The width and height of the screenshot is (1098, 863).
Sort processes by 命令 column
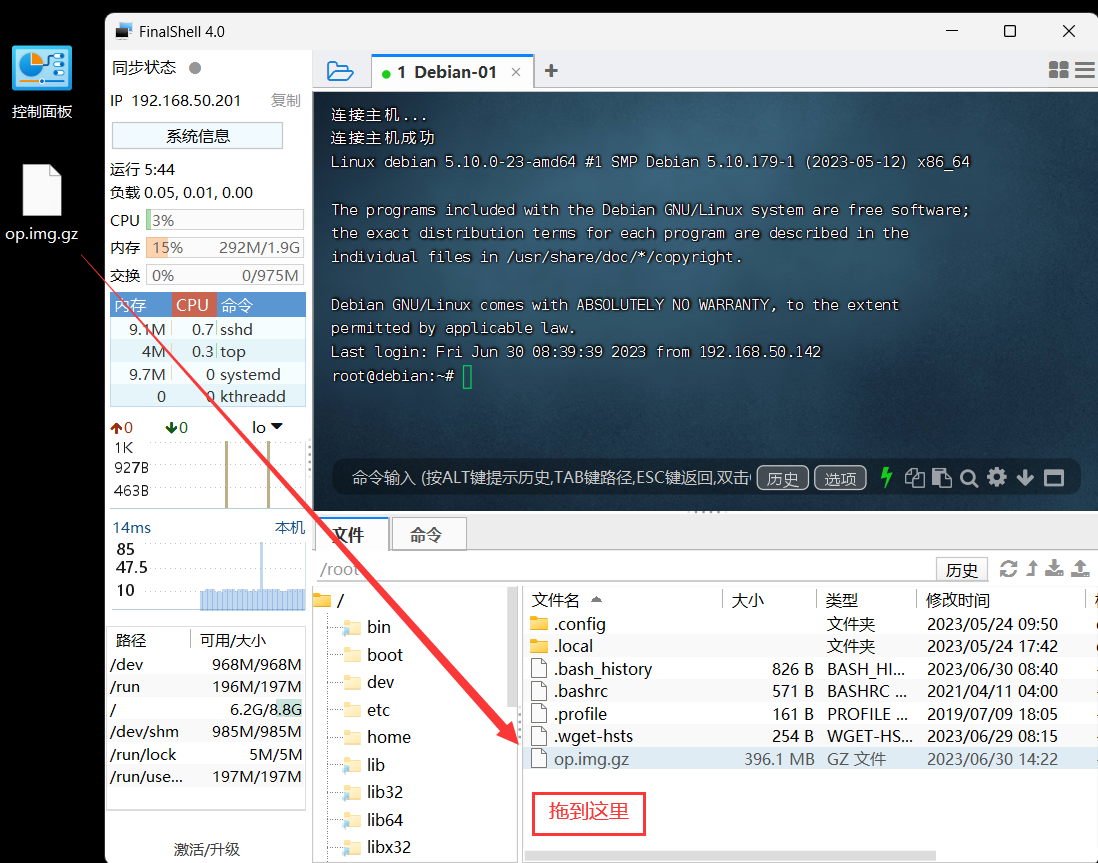click(x=260, y=305)
